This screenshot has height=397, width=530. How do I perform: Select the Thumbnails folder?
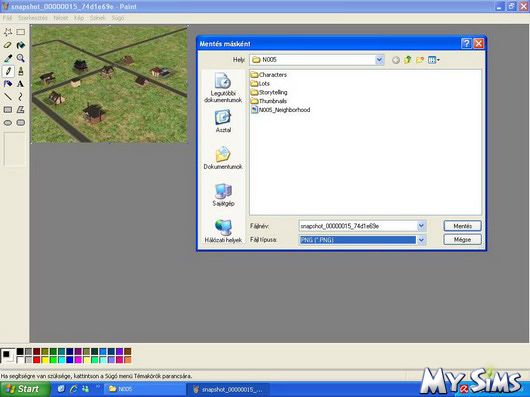[269, 101]
